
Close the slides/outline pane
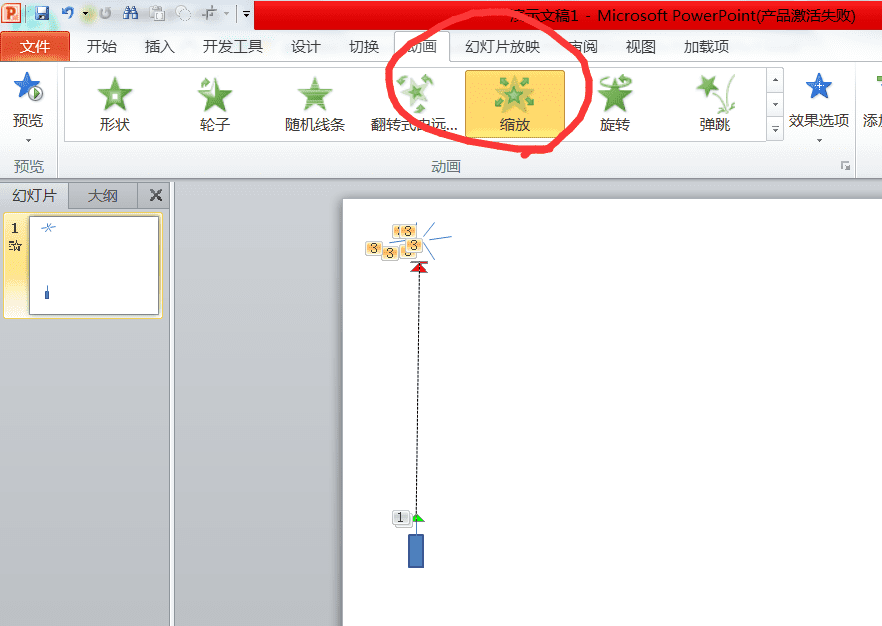click(156, 195)
